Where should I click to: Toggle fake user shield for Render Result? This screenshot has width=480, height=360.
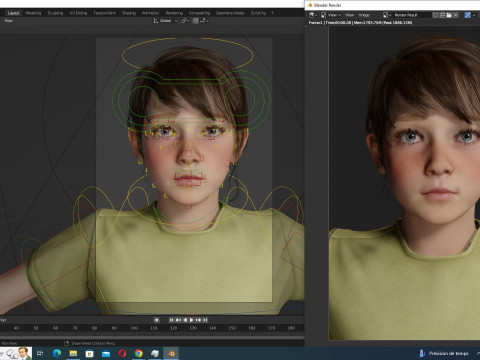click(x=435, y=15)
